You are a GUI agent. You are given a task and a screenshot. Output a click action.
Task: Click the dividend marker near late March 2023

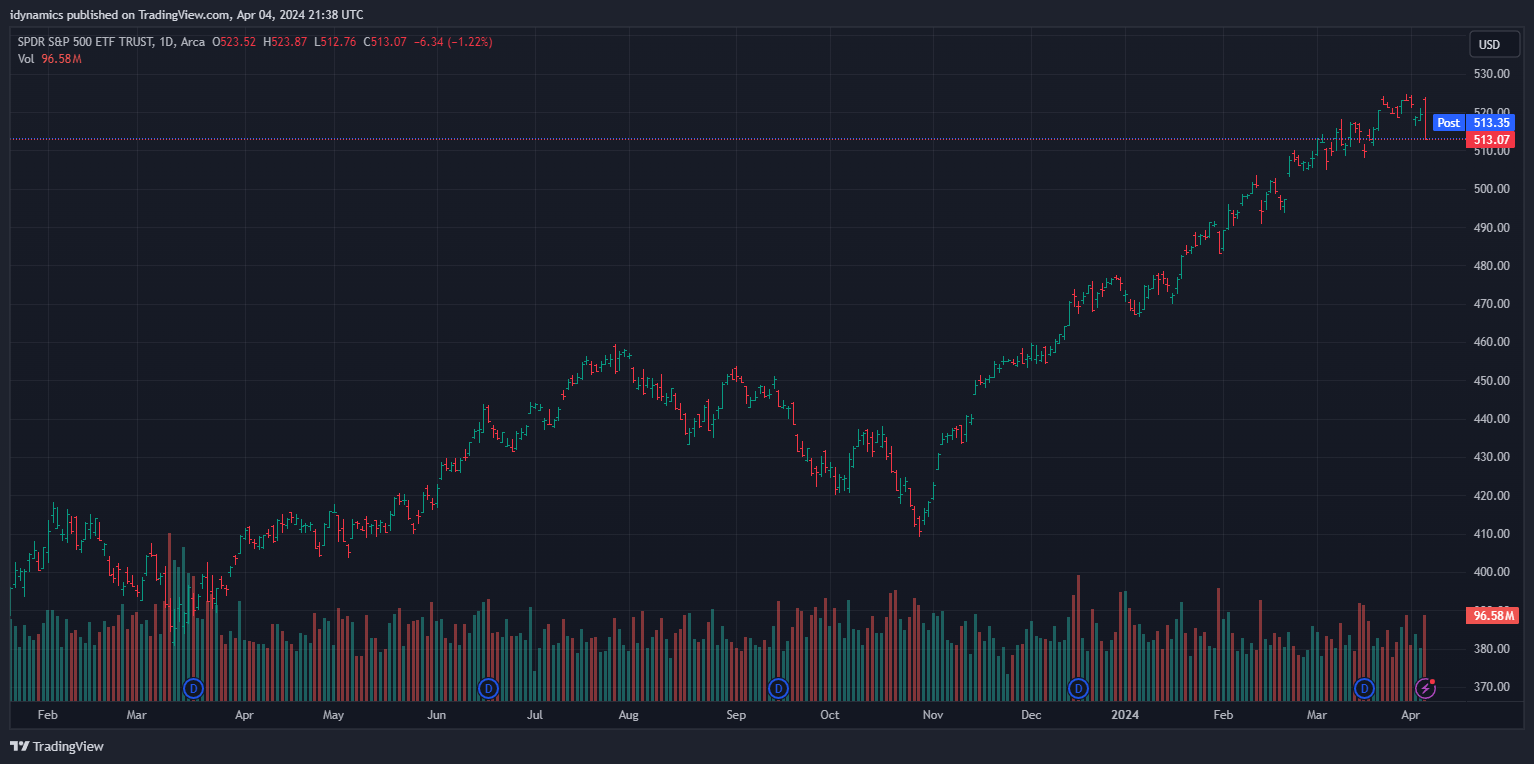(193, 688)
